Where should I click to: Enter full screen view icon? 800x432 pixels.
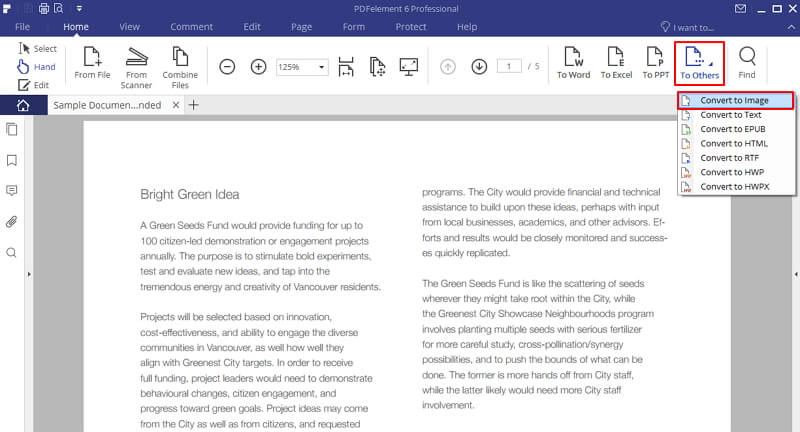[409, 67]
